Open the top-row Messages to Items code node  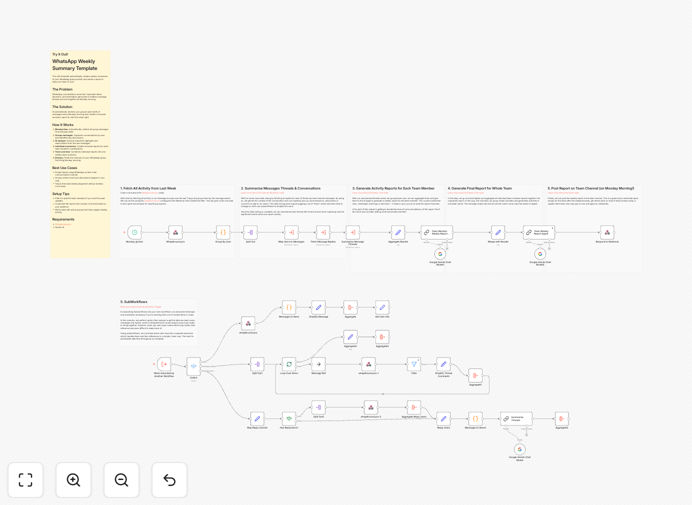pyautogui.click(x=289, y=307)
